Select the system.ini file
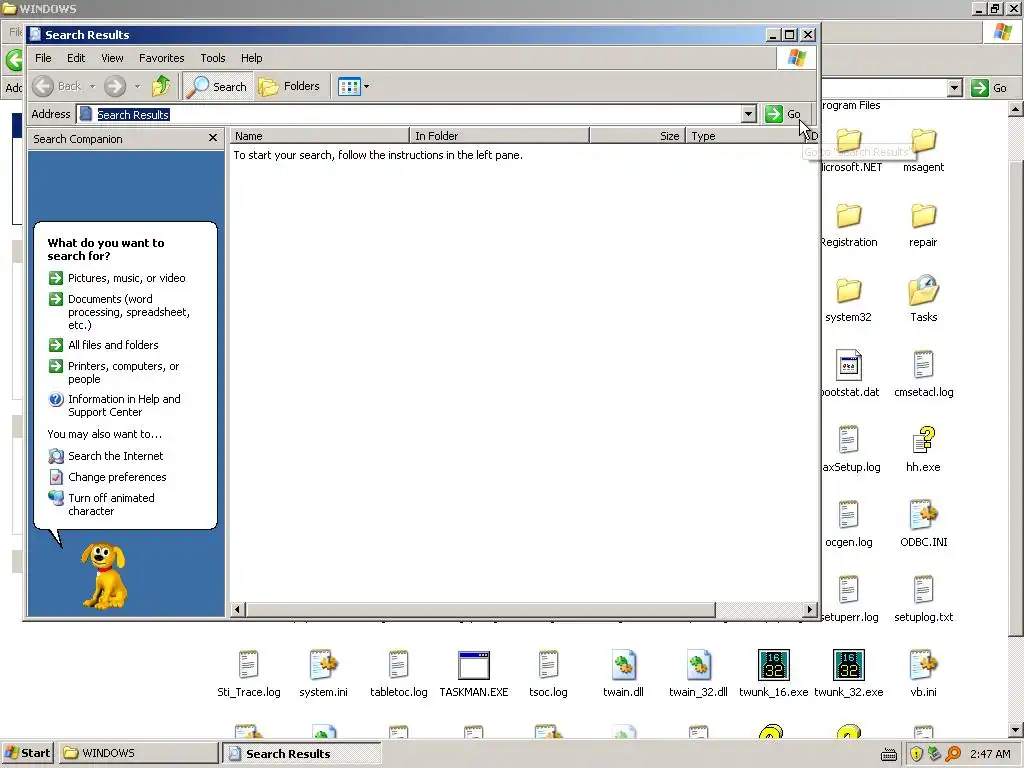The width and height of the screenshot is (1024, 768). pyautogui.click(x=323, y=675)
